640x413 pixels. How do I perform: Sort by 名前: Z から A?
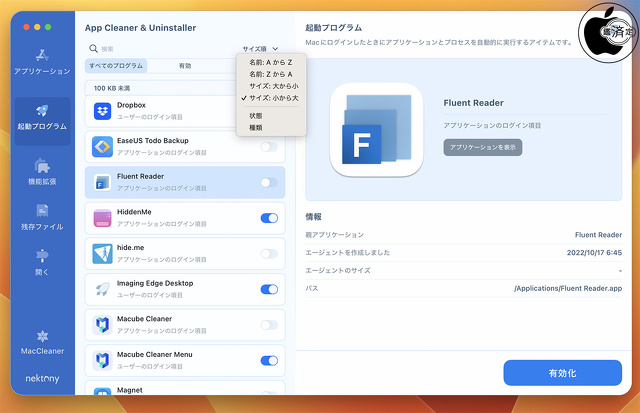tap(271, 74)
